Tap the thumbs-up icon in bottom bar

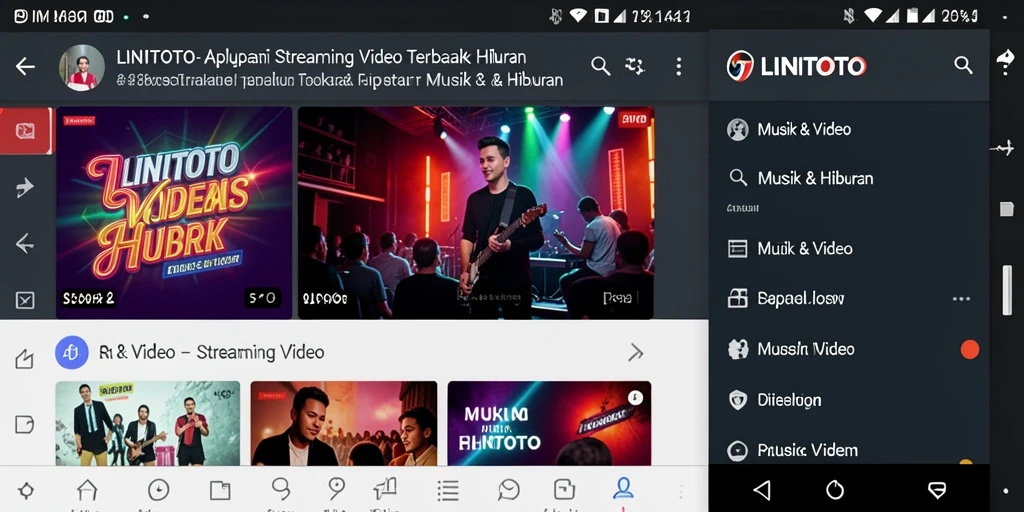pos(385,488)
